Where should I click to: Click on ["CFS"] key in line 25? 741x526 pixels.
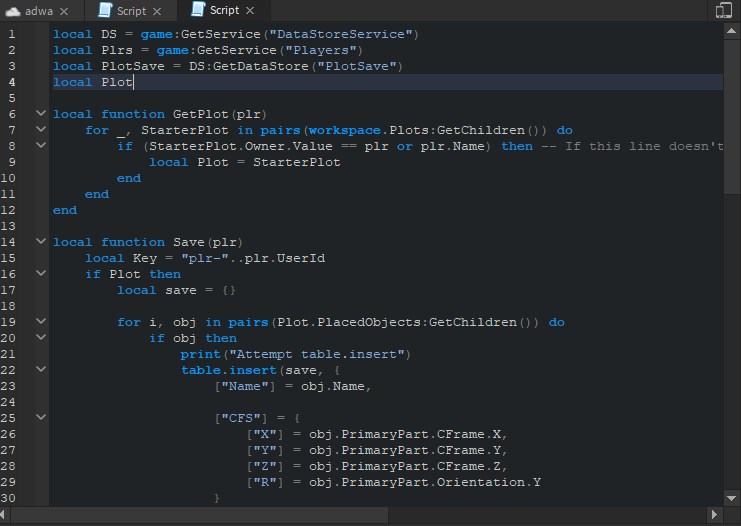(x=241, y=418)
